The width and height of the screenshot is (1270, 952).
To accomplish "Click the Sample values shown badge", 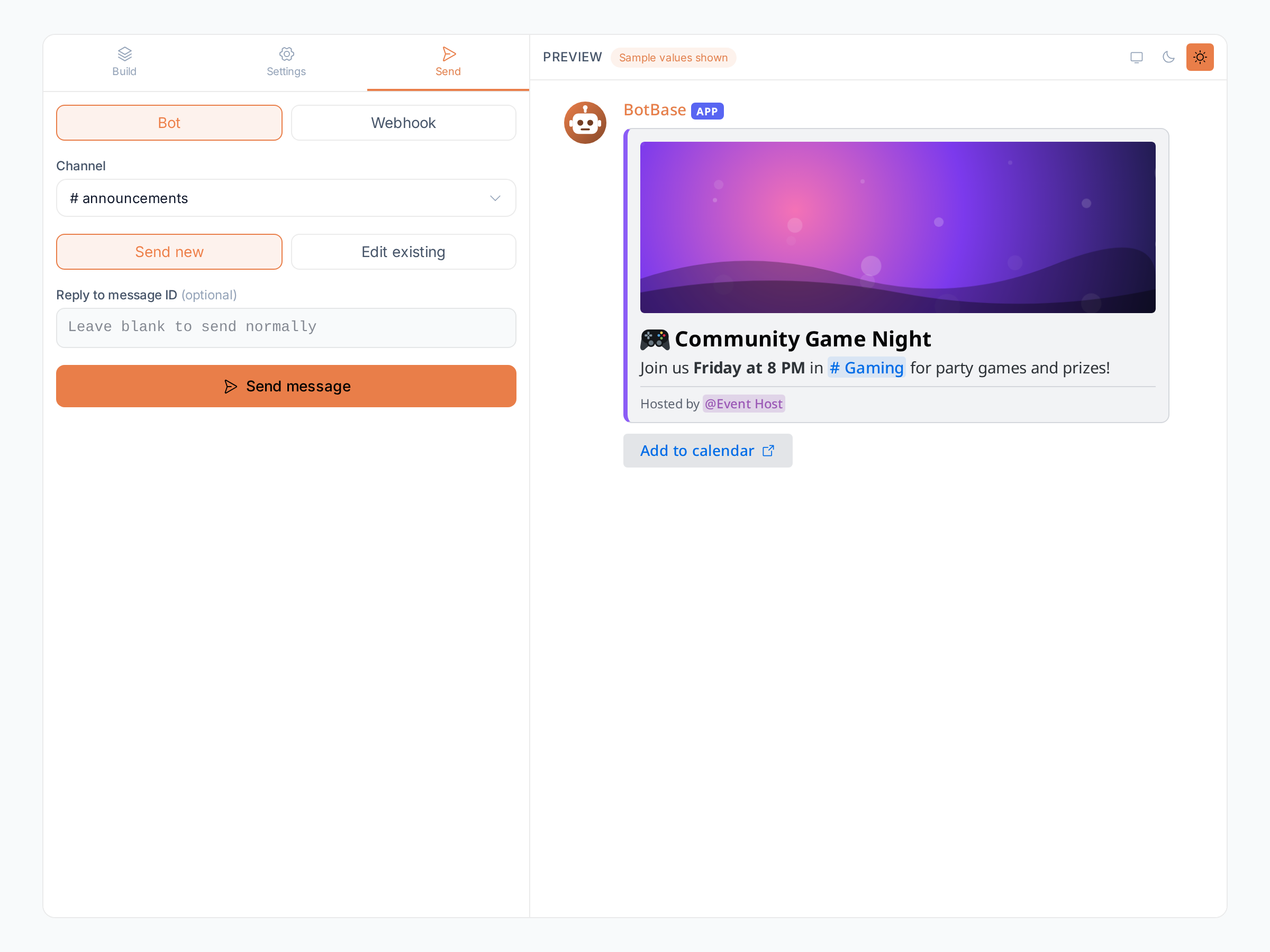I will pos(673,57).
